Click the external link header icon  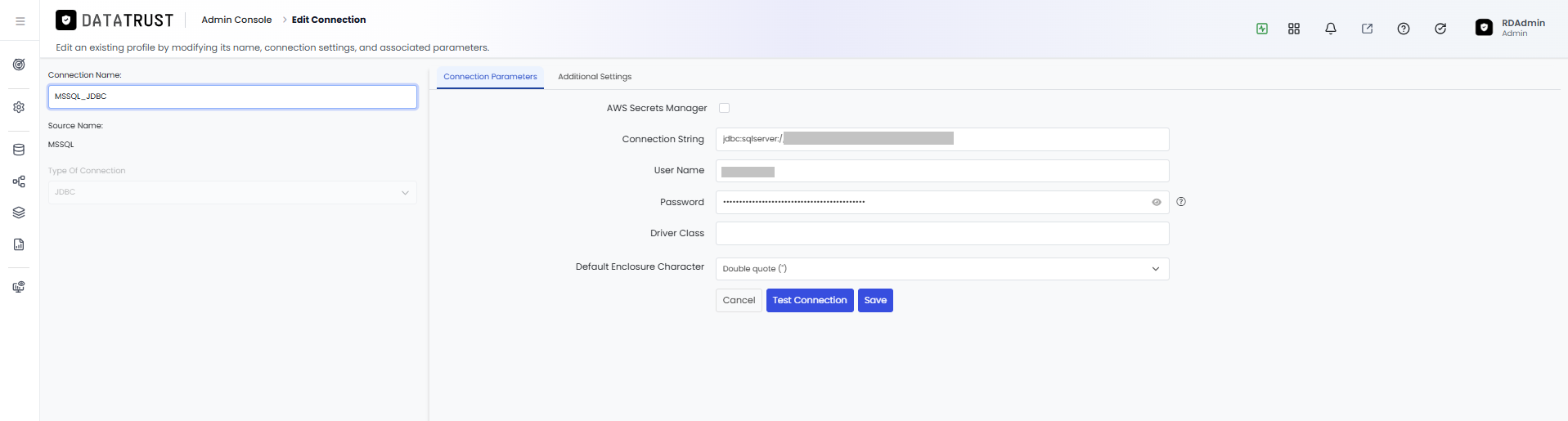coord(1367,29)
